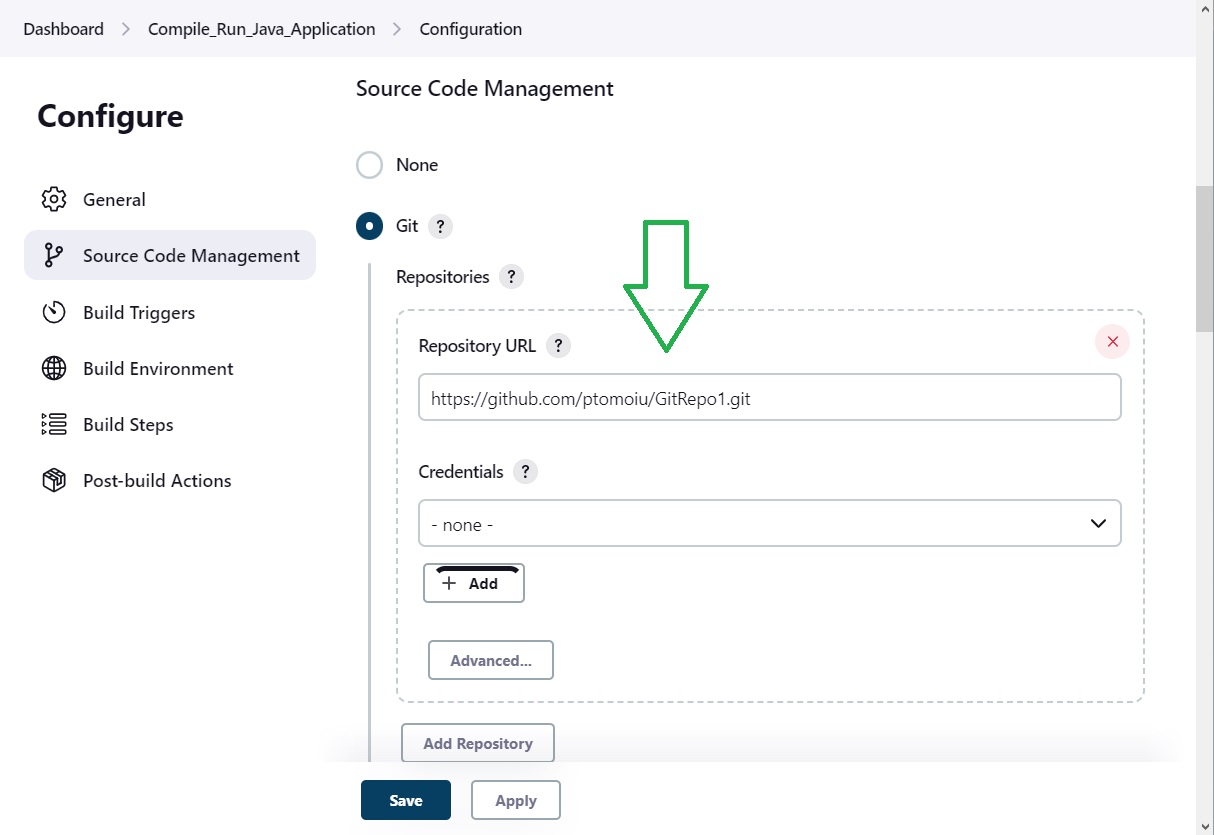
Task: Open help for Credentials
Action: pyautogui.click(x=525, y=472)
